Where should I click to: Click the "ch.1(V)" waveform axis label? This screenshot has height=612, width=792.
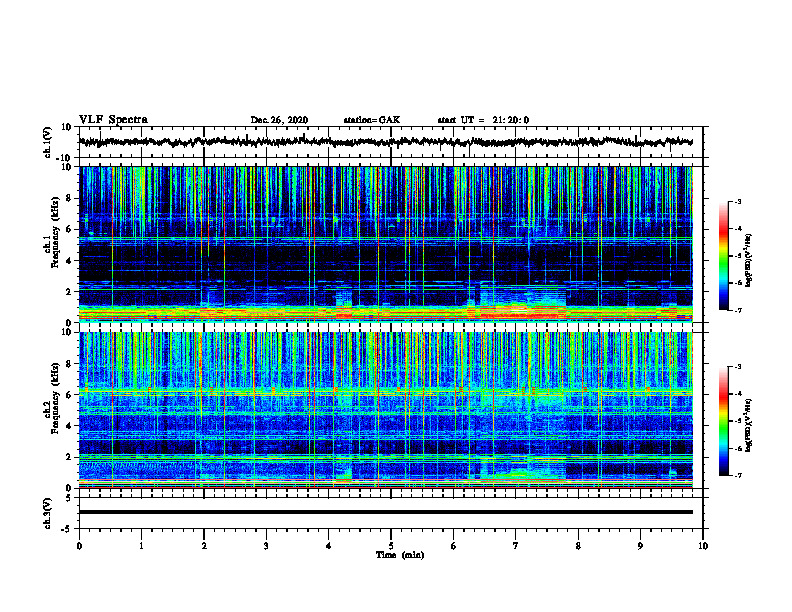47,142
